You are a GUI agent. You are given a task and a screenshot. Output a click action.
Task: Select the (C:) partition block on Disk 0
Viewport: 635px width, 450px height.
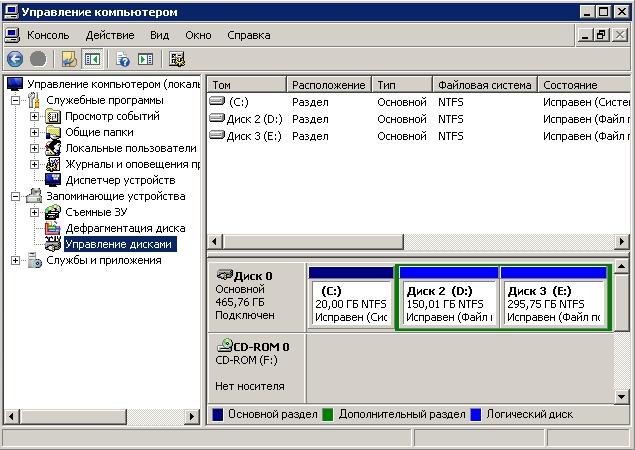pos(351,303)
